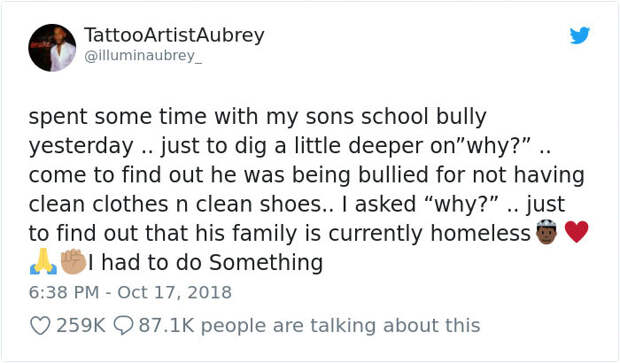
Task: Click the heart like icon
Action: point(40,326)
